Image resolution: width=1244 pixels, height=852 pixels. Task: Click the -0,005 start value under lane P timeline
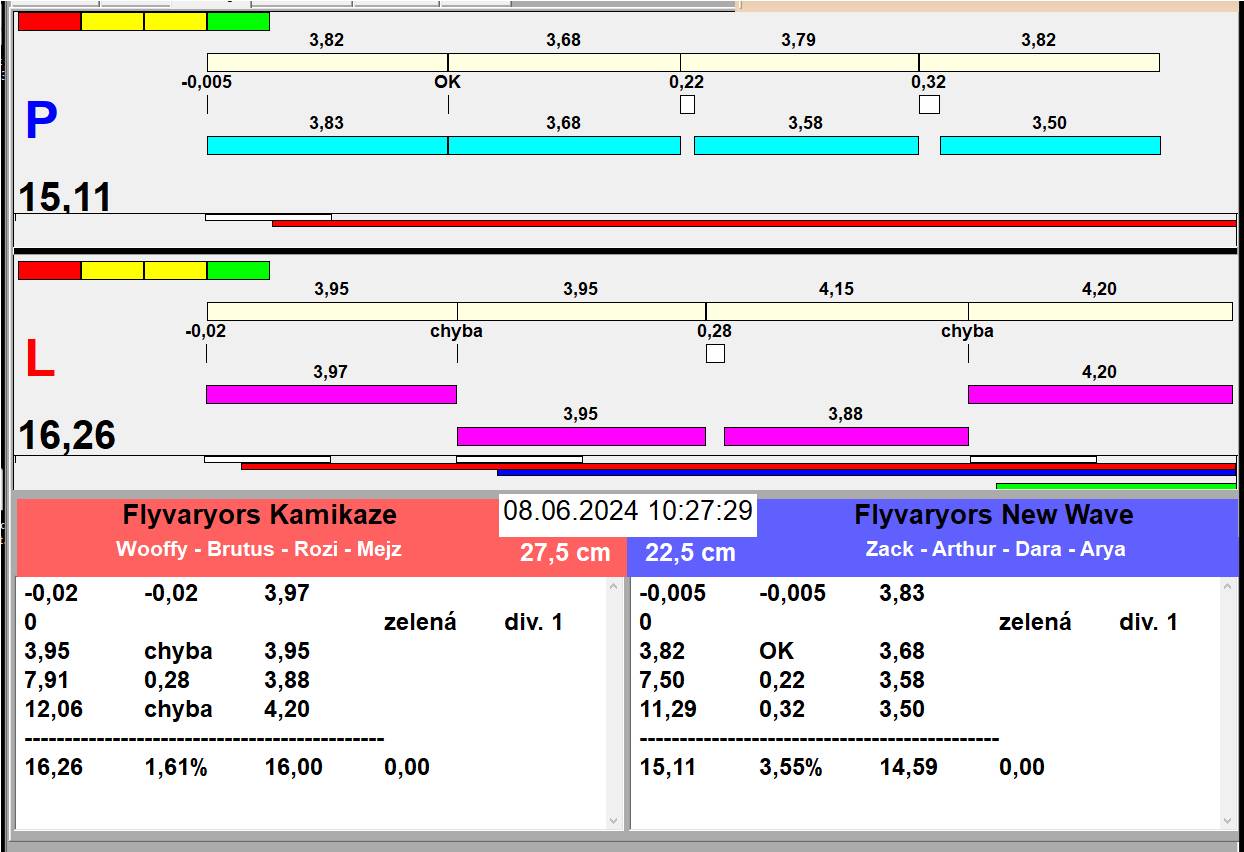207,82
